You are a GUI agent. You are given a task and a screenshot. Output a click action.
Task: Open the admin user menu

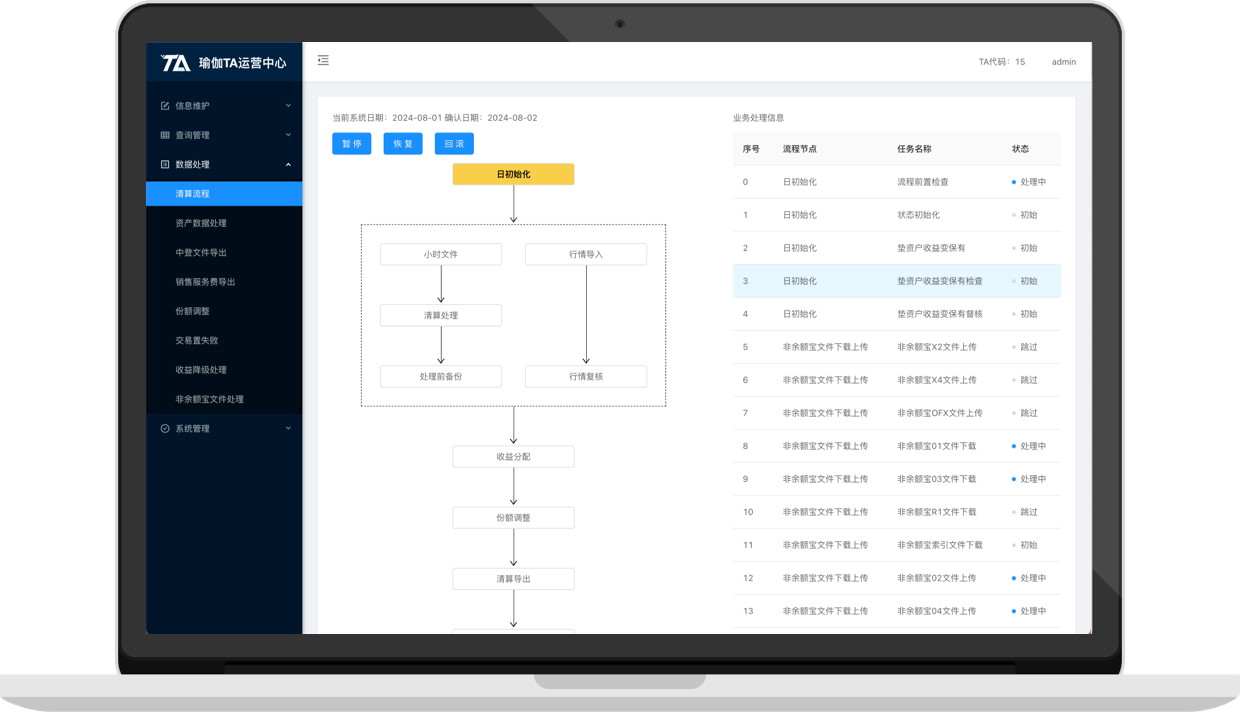[x=1063, y=62]
